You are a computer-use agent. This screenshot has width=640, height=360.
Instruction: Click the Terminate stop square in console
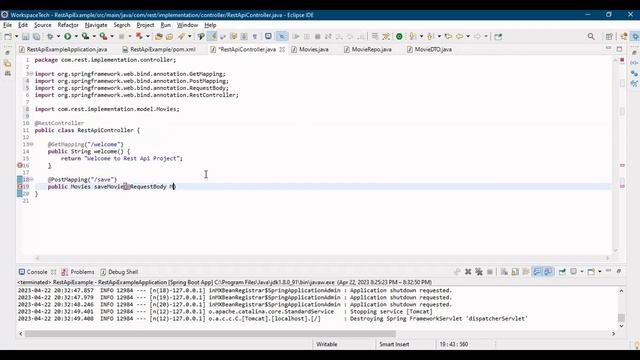(x=490, y=272)
